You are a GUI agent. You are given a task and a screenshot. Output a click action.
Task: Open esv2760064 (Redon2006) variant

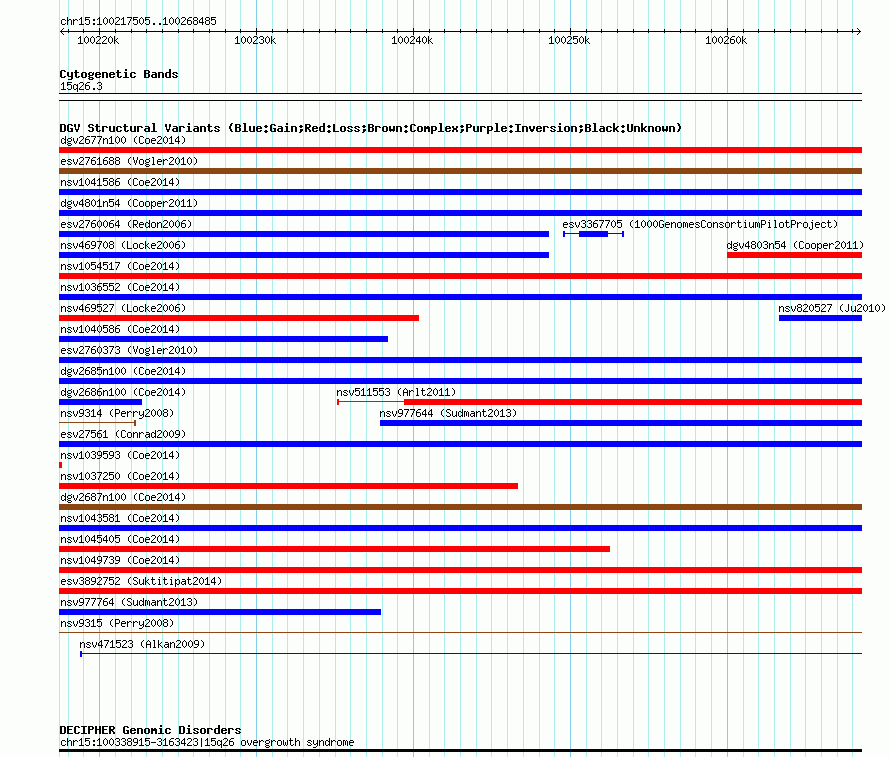coord(126,224)
